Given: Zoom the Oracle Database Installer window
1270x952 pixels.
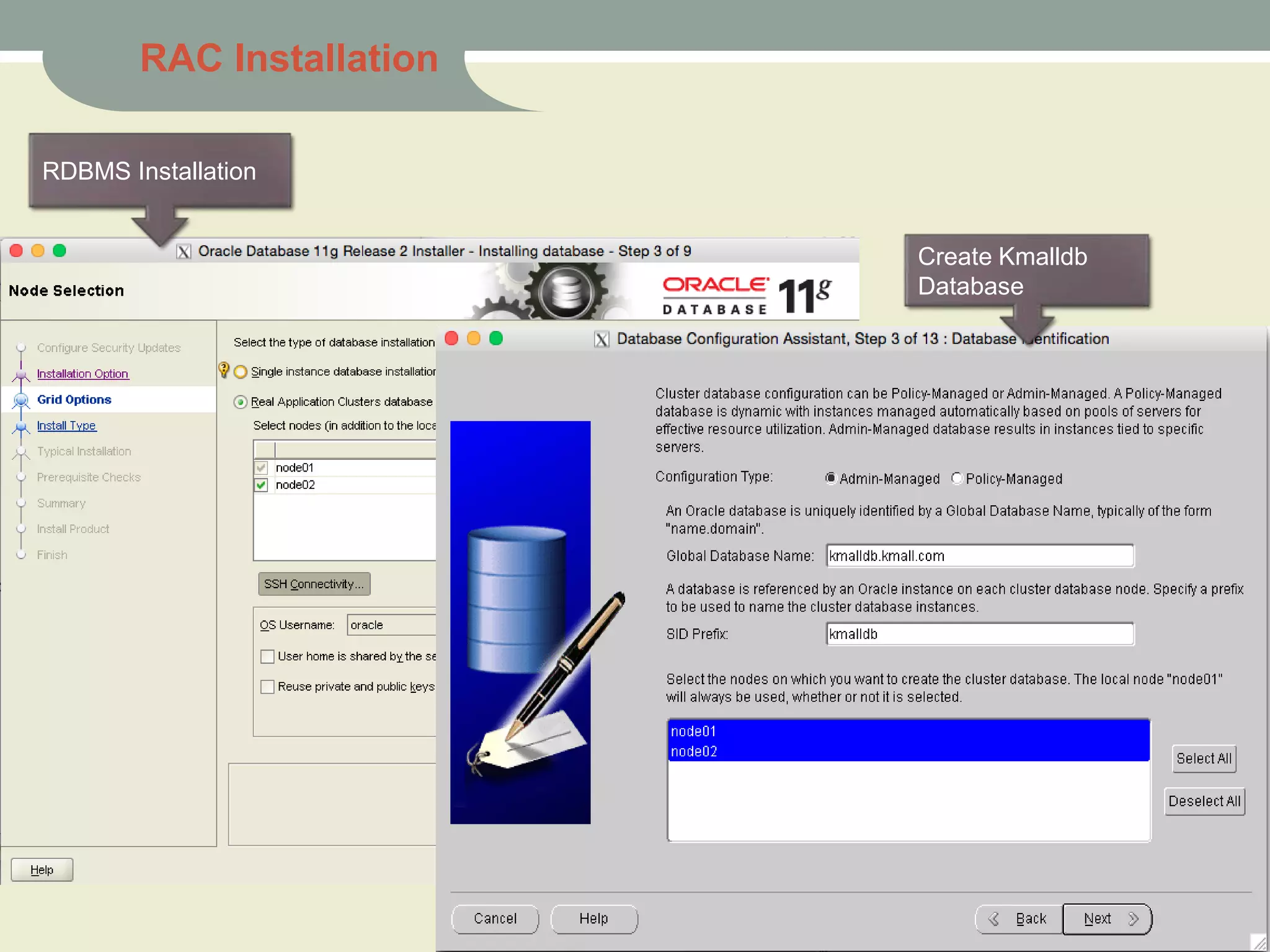Looking at the screenshot, I should tap(60, 250).
